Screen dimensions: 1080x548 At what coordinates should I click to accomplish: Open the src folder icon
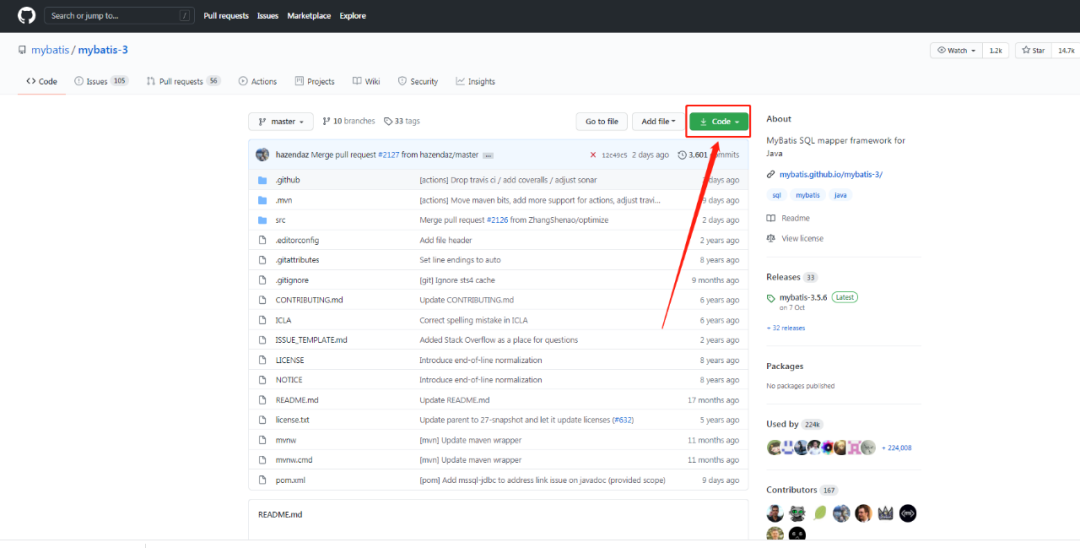pyautogui.click(x=262, y=220)
